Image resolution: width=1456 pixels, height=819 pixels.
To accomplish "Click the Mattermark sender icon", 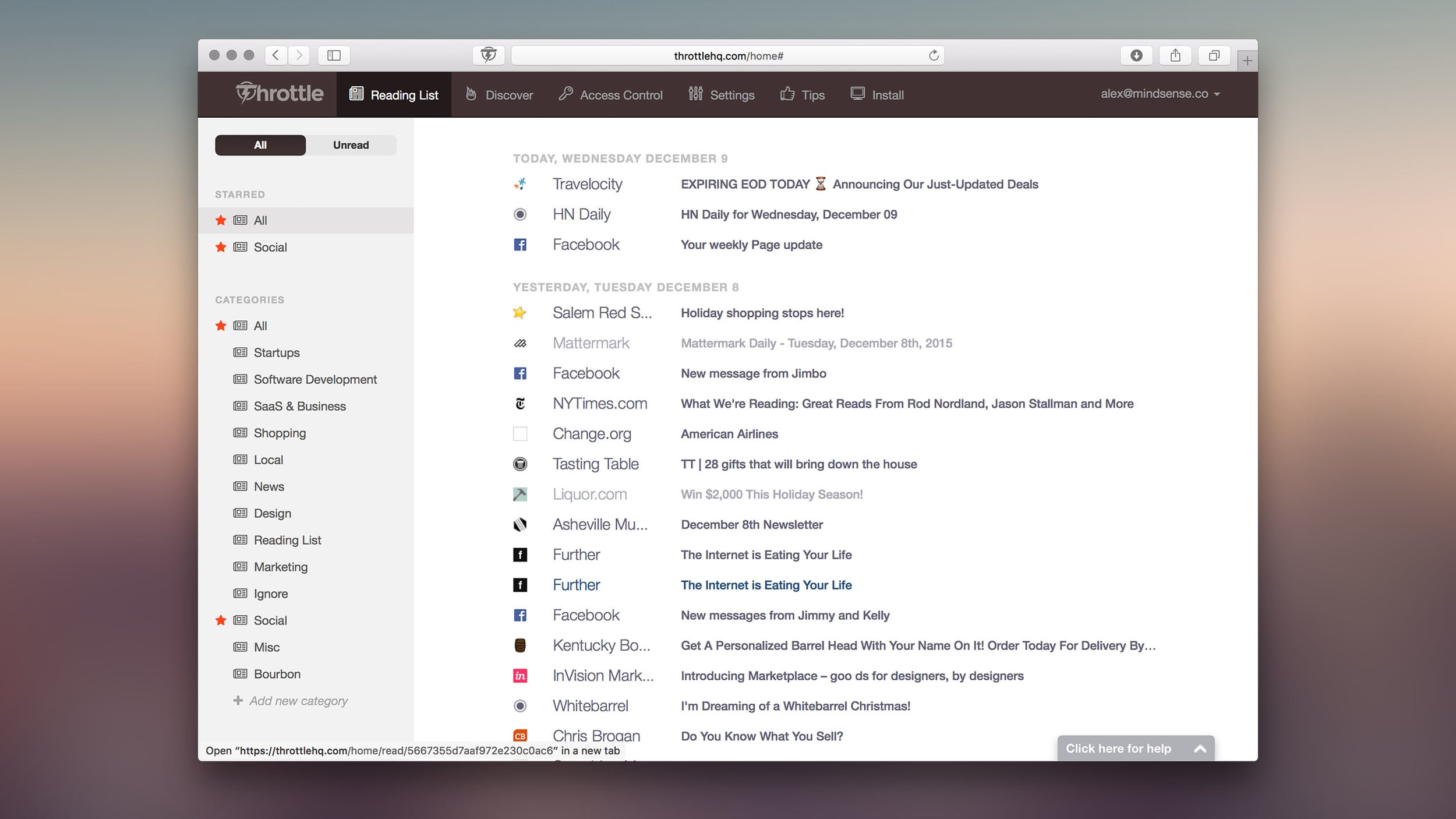I will 520,343.
